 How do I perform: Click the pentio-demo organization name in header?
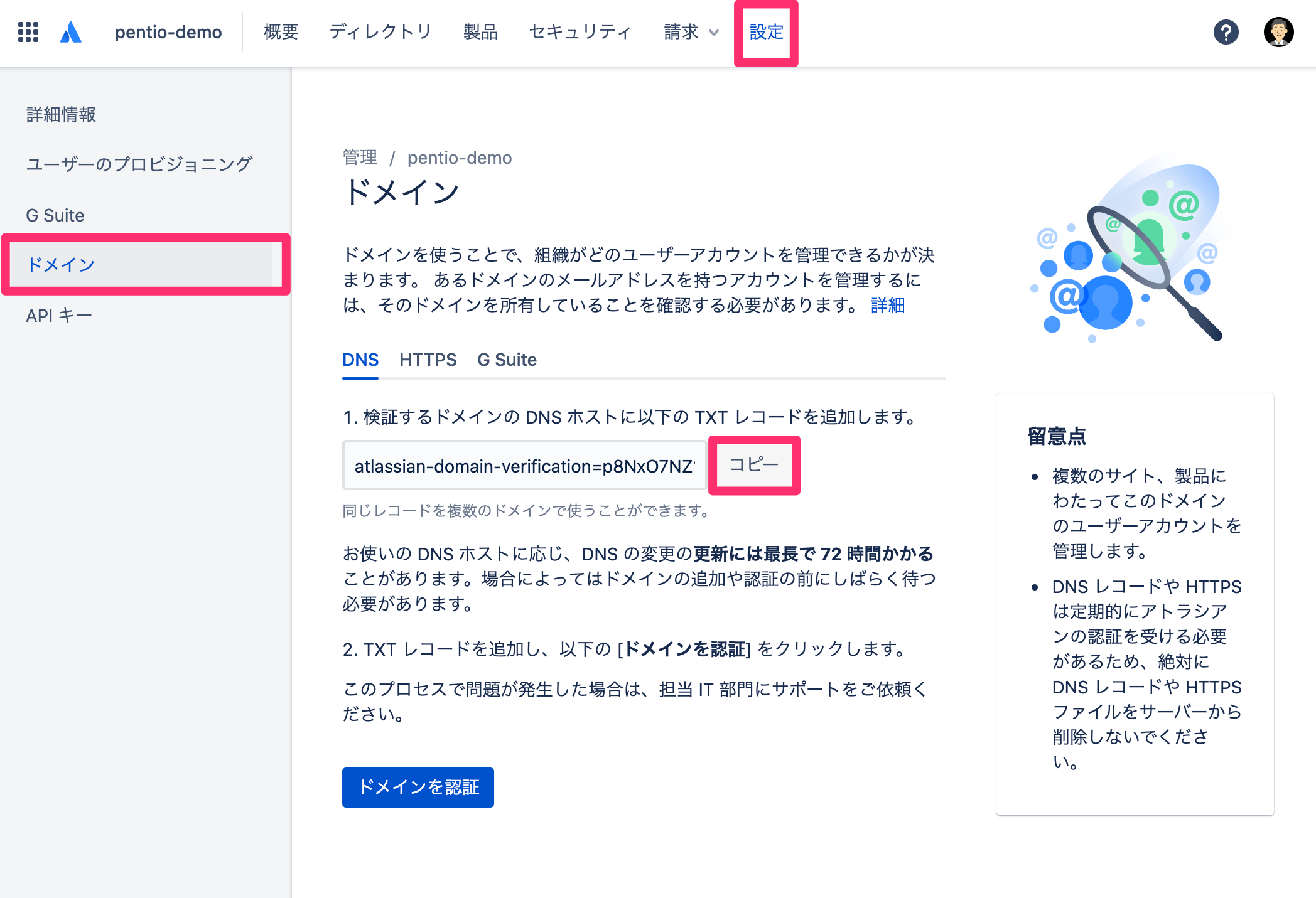(x=168, y=32)
